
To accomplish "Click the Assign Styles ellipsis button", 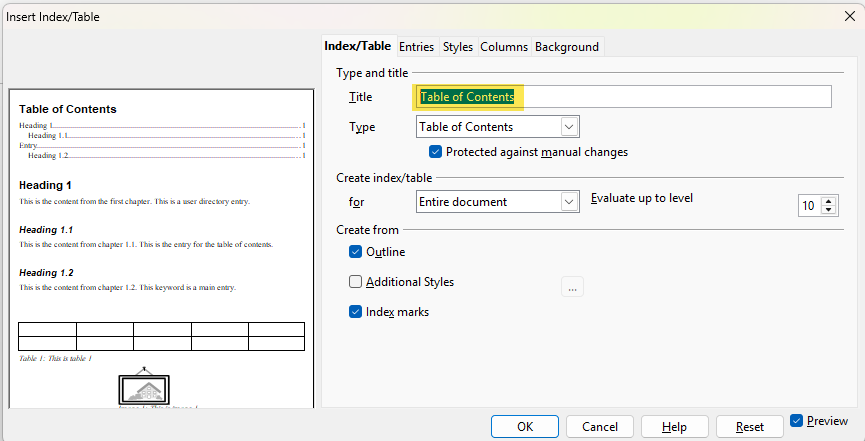I will [x=572, y=288].
